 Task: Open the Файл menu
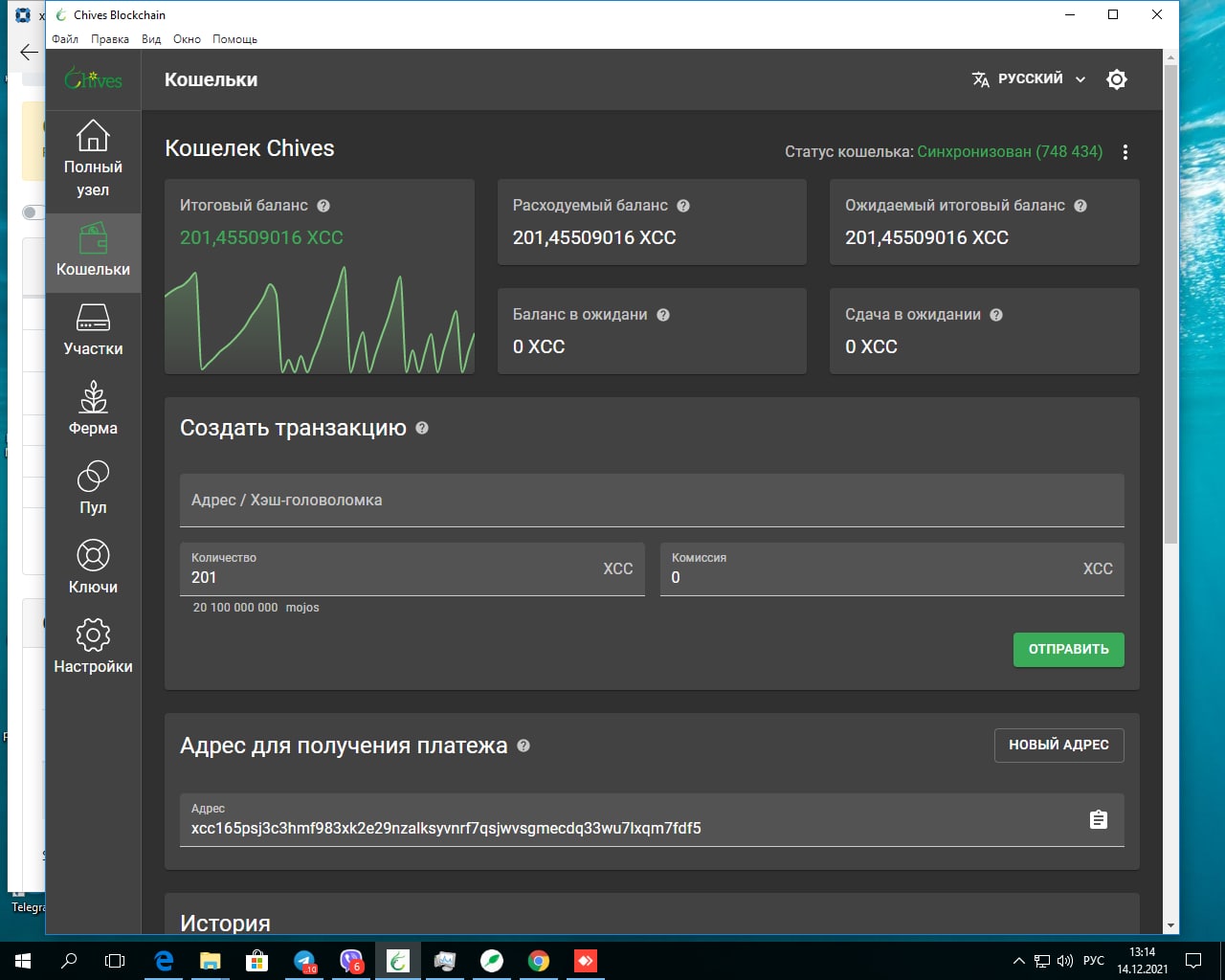[65, 39]
